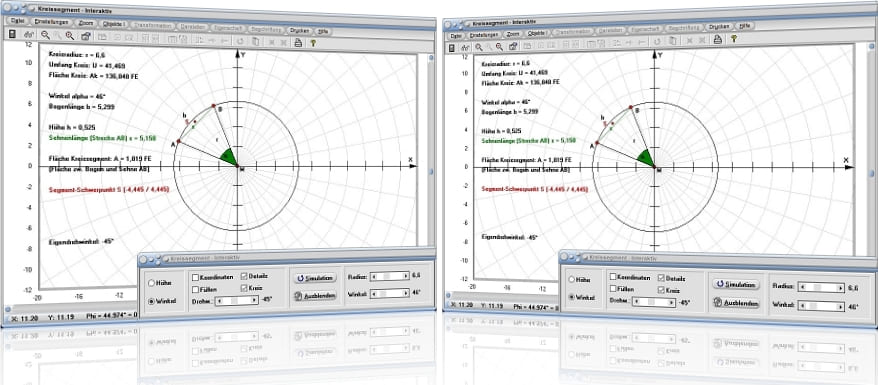Open the Einstellungen menu in right window

click(484, 34)
